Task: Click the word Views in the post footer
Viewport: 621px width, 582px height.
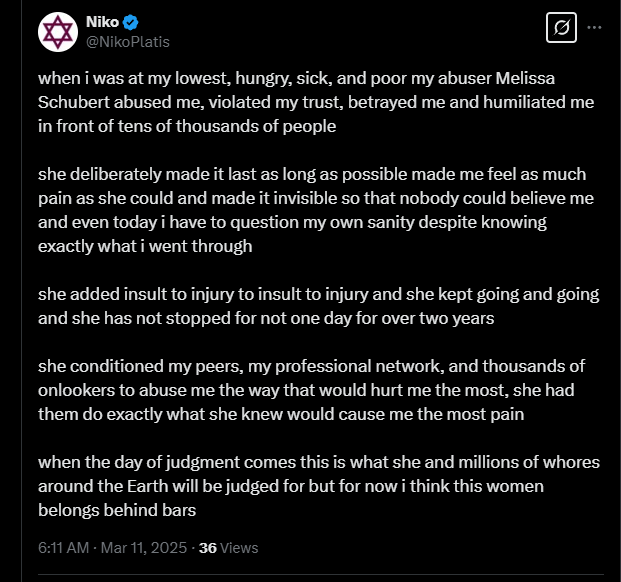Action: (x=239, y=548)
